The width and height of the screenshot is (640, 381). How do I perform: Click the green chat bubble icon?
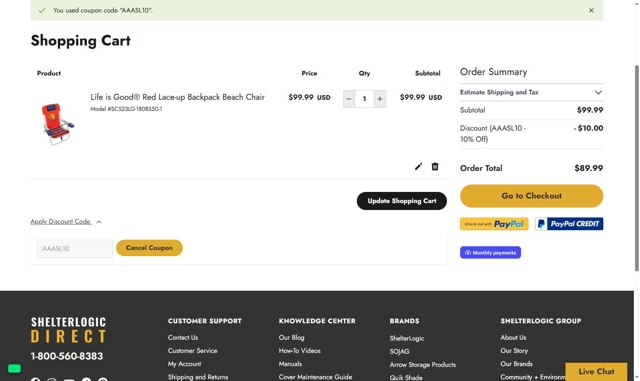(14, 369)
